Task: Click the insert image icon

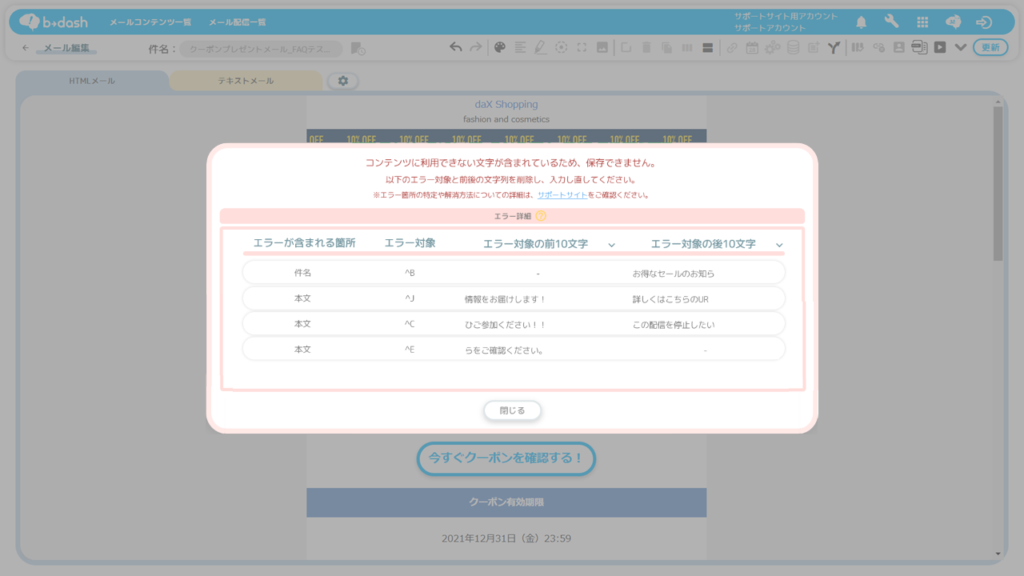Action: point(602,47)
